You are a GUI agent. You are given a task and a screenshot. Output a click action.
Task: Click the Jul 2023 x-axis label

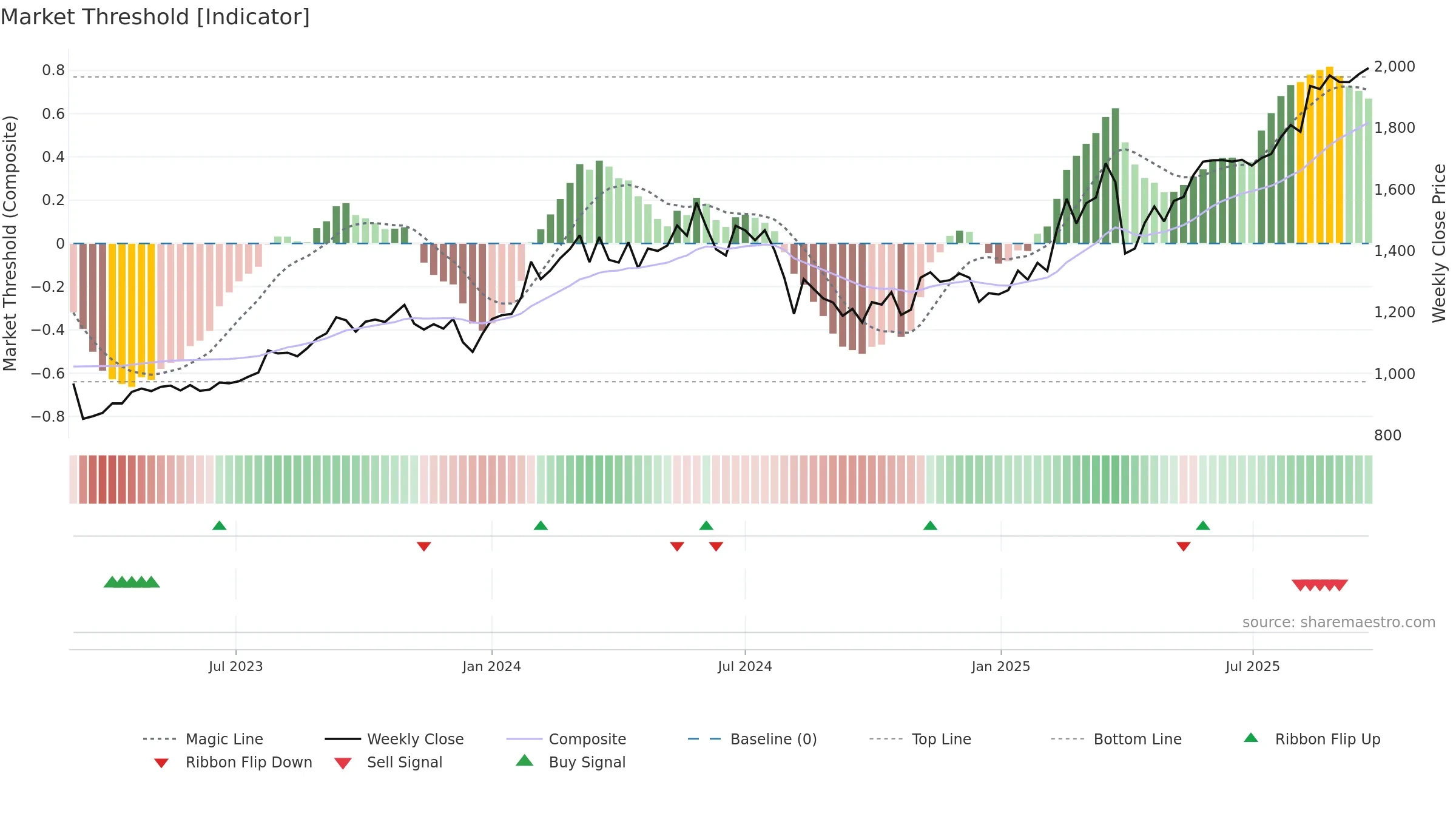point(236,666)
